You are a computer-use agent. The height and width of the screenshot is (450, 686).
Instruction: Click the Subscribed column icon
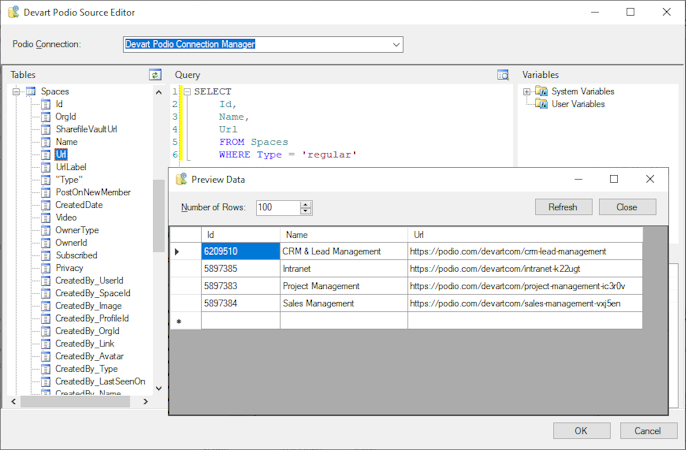[x=45, y=255]
